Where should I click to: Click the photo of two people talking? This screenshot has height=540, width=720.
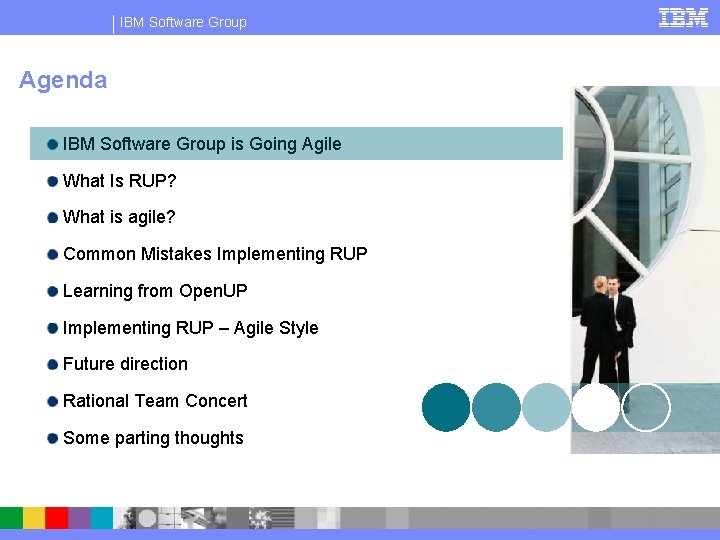[x=645, y=270]
